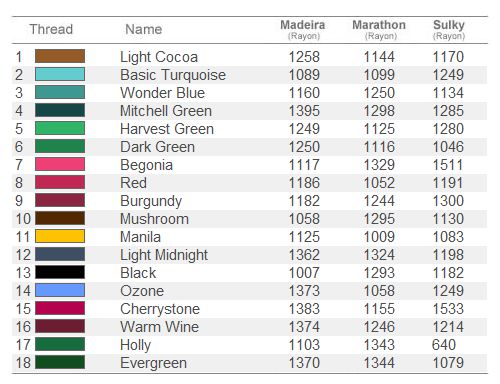500x384 pixels.
Task: Select the Sulky value 640 for Holly
Action: 444,345
